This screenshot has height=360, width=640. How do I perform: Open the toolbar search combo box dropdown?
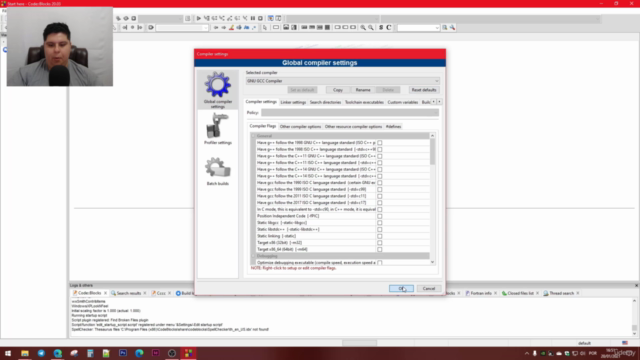(437, 27)
